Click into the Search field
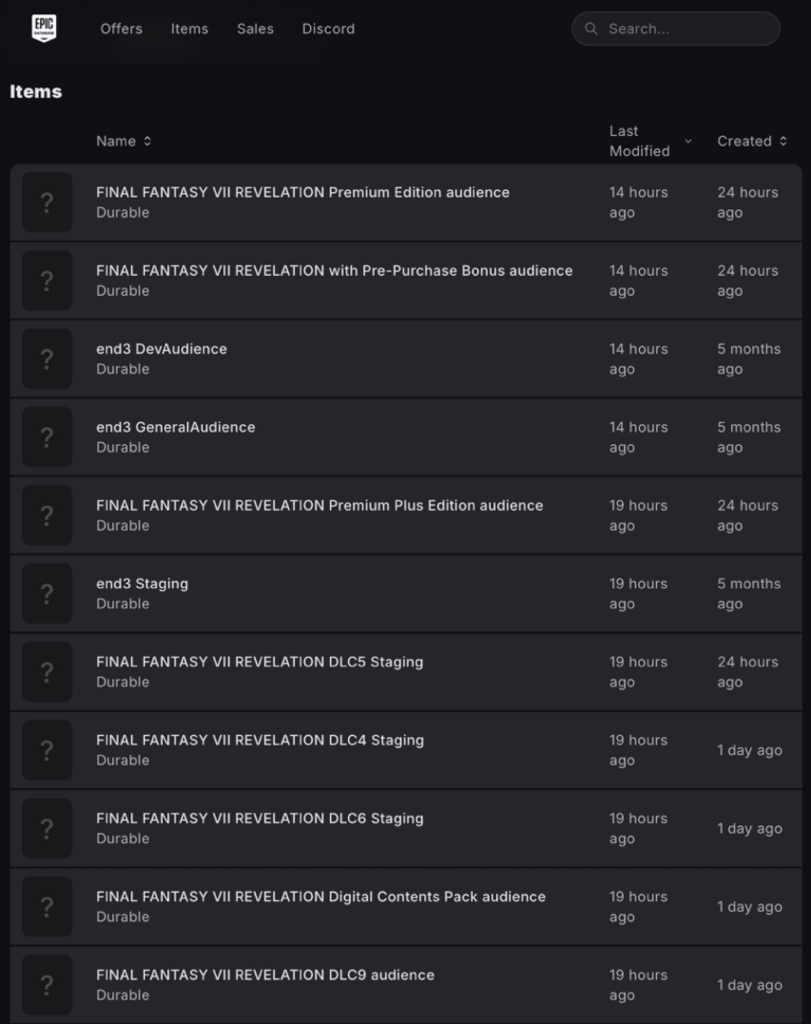This screenshot has height=1024, width=811. coord(676,29)
